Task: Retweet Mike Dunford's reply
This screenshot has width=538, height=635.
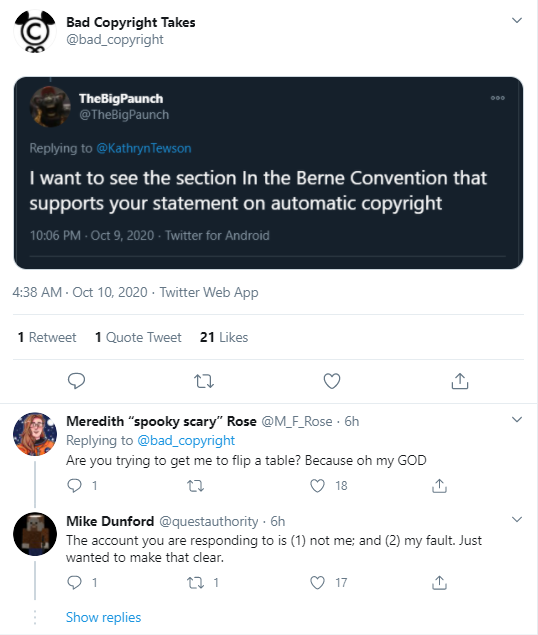Action: [195, 583]
